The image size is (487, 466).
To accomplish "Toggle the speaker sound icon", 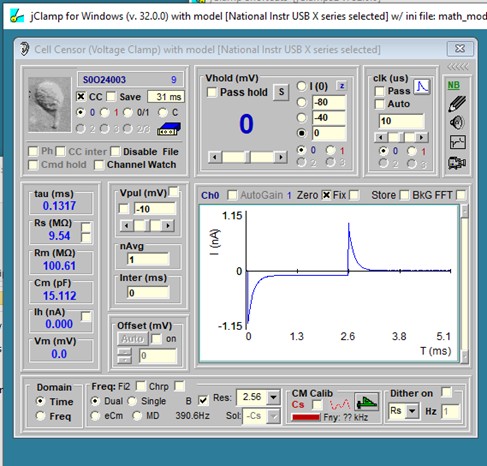I will (x=457, y=123).
